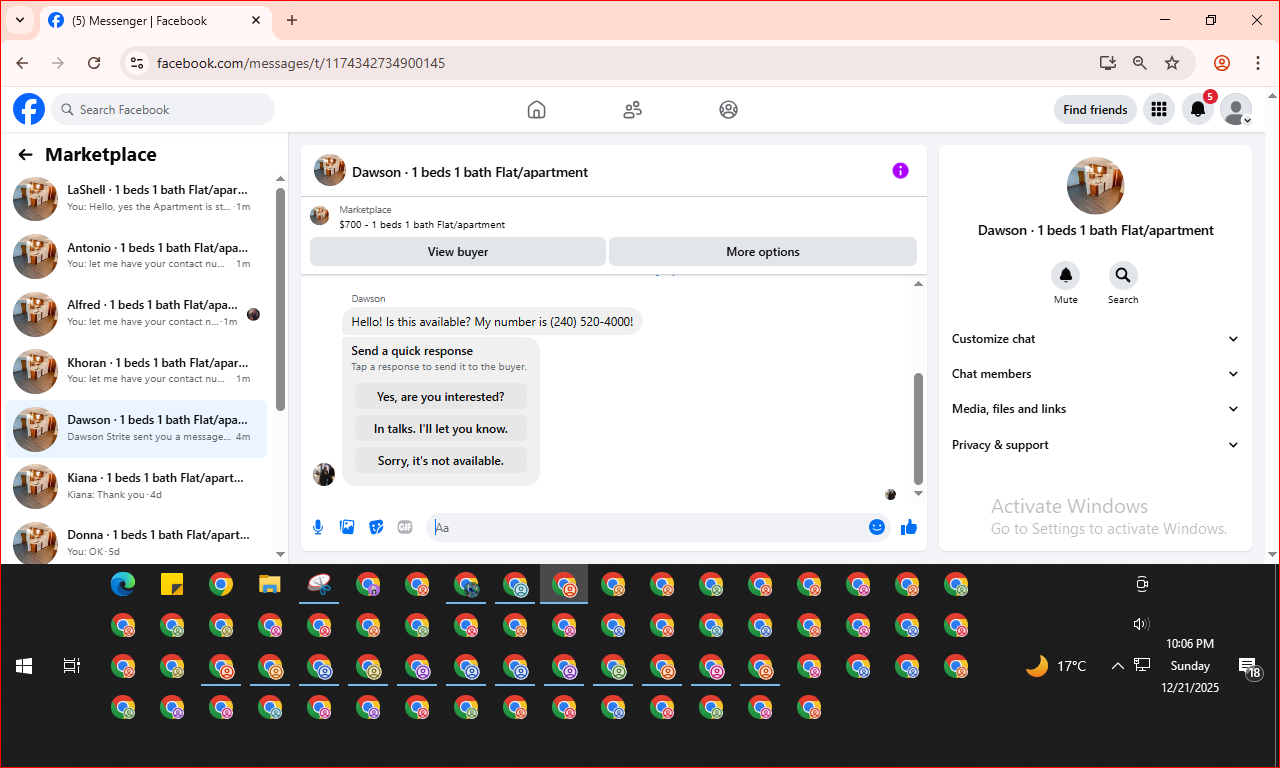The width and height of the screenshot is (1280, 768).
Task: Expand the Privacy & support section
Action: [1095, 445]
